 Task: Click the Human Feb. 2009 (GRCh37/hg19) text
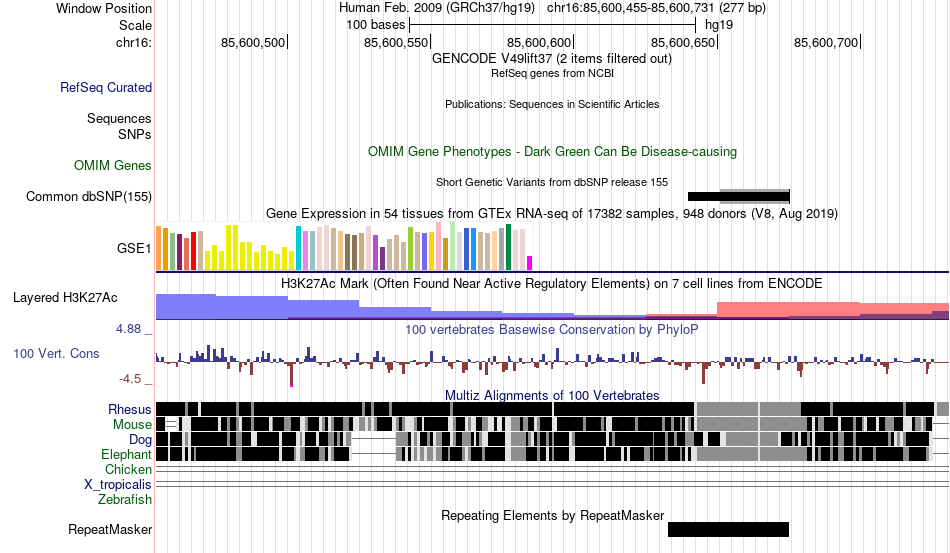tap(437, 8)
